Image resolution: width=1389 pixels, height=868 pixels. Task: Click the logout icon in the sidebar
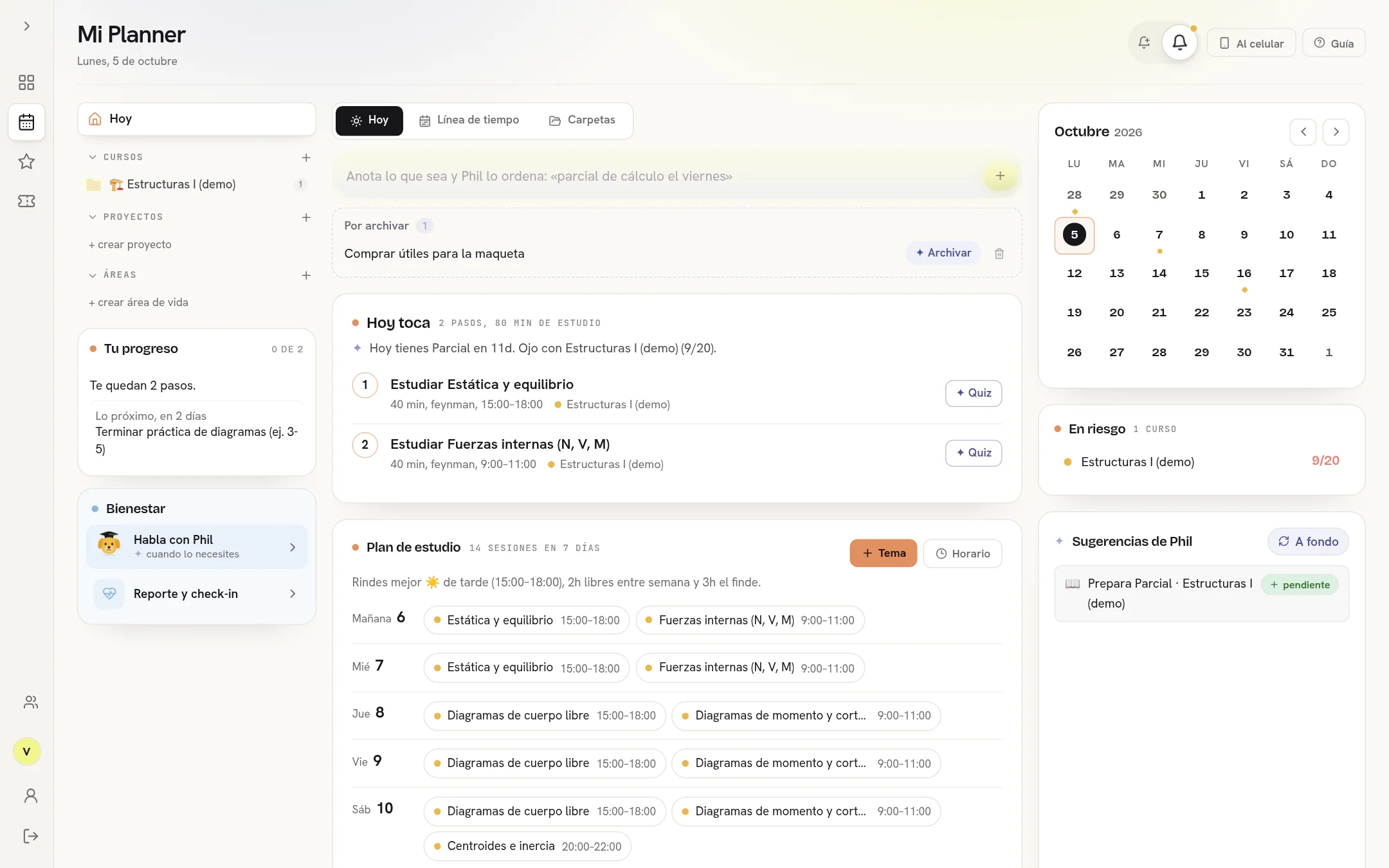(30, 836)
